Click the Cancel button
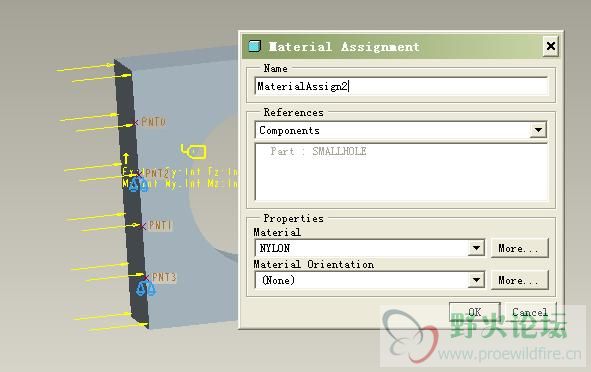The width and height of the screenshot is (591, 372). pos(530,312)
